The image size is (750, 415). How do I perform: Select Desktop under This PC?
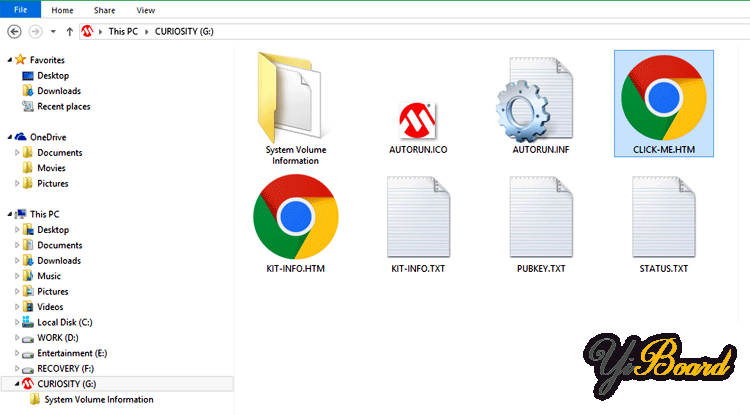pyautogui.click(x=53, y=229)
